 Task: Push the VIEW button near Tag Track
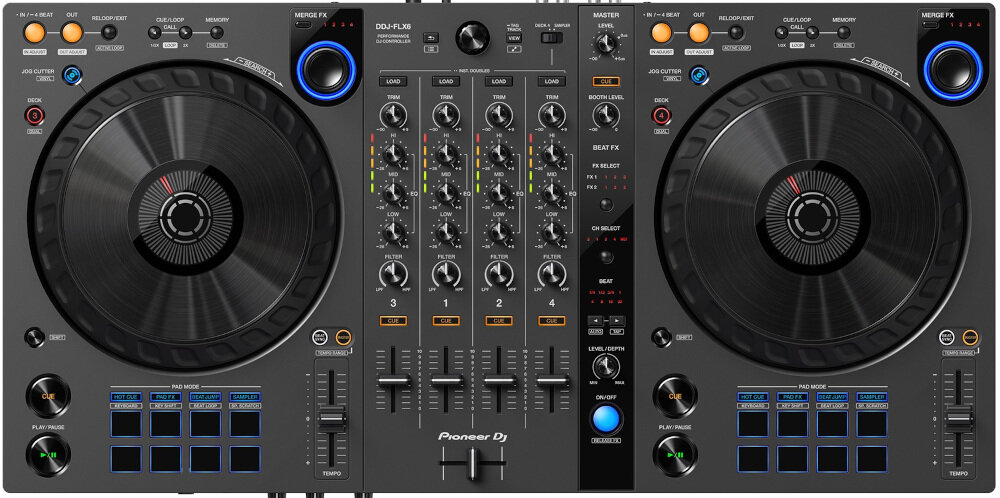click(x=514, y=38)
